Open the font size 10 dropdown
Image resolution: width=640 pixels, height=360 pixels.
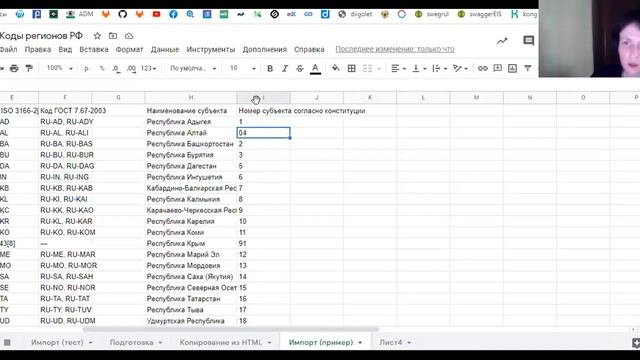pyautogui.click(x=243, y=68)
